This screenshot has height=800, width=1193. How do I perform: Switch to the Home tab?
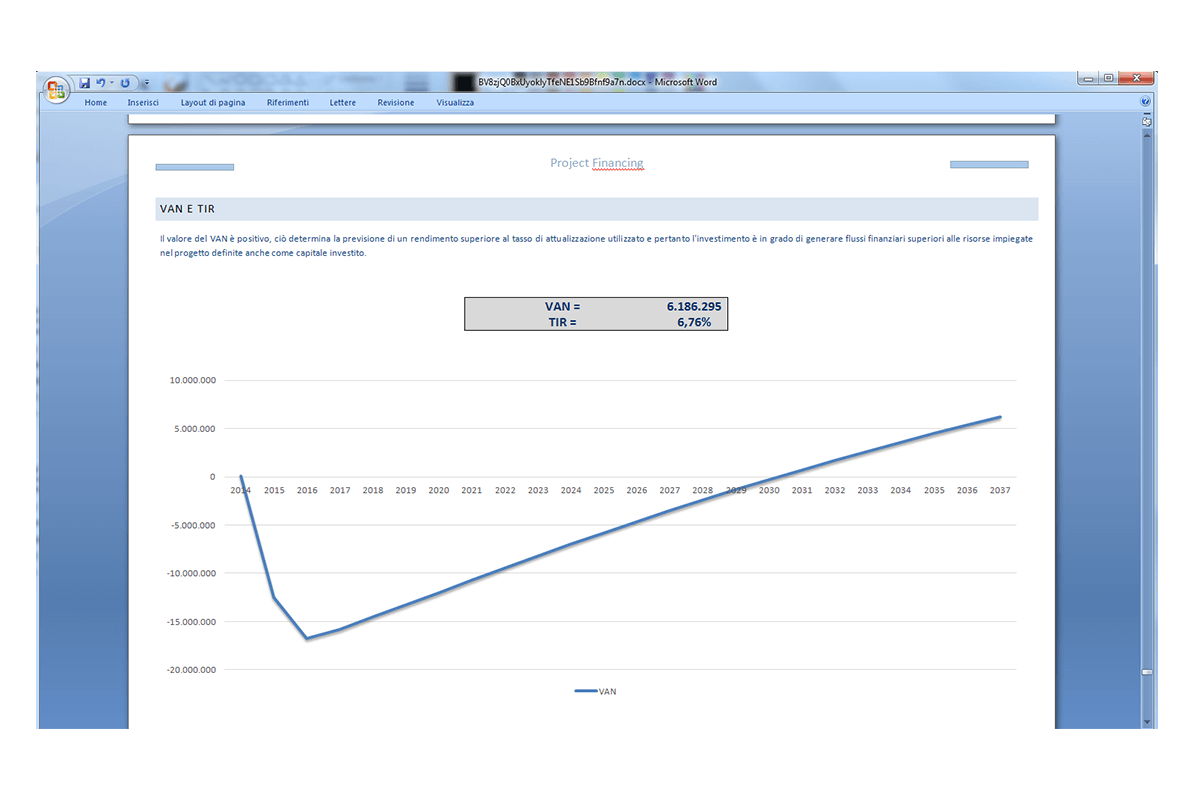point(96,103)
